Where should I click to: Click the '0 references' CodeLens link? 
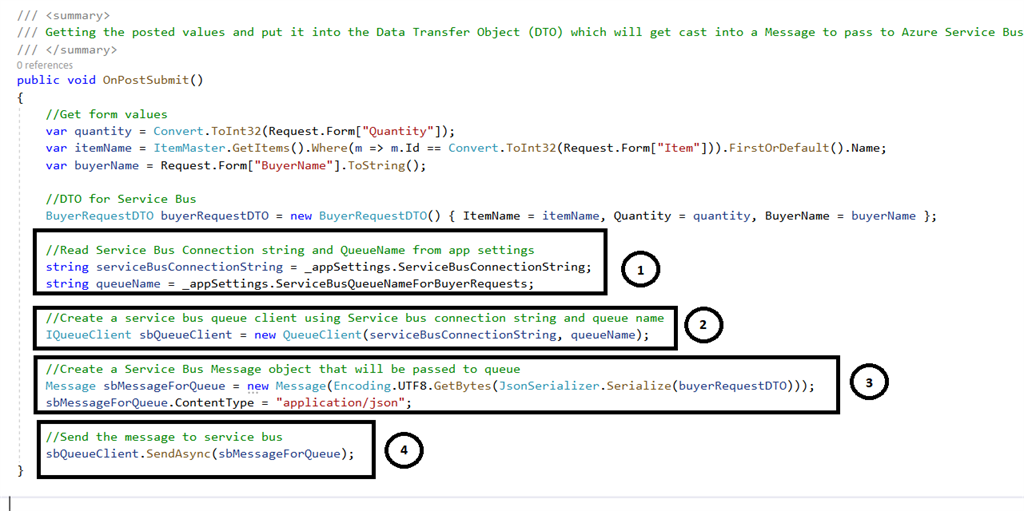[45, 65]
